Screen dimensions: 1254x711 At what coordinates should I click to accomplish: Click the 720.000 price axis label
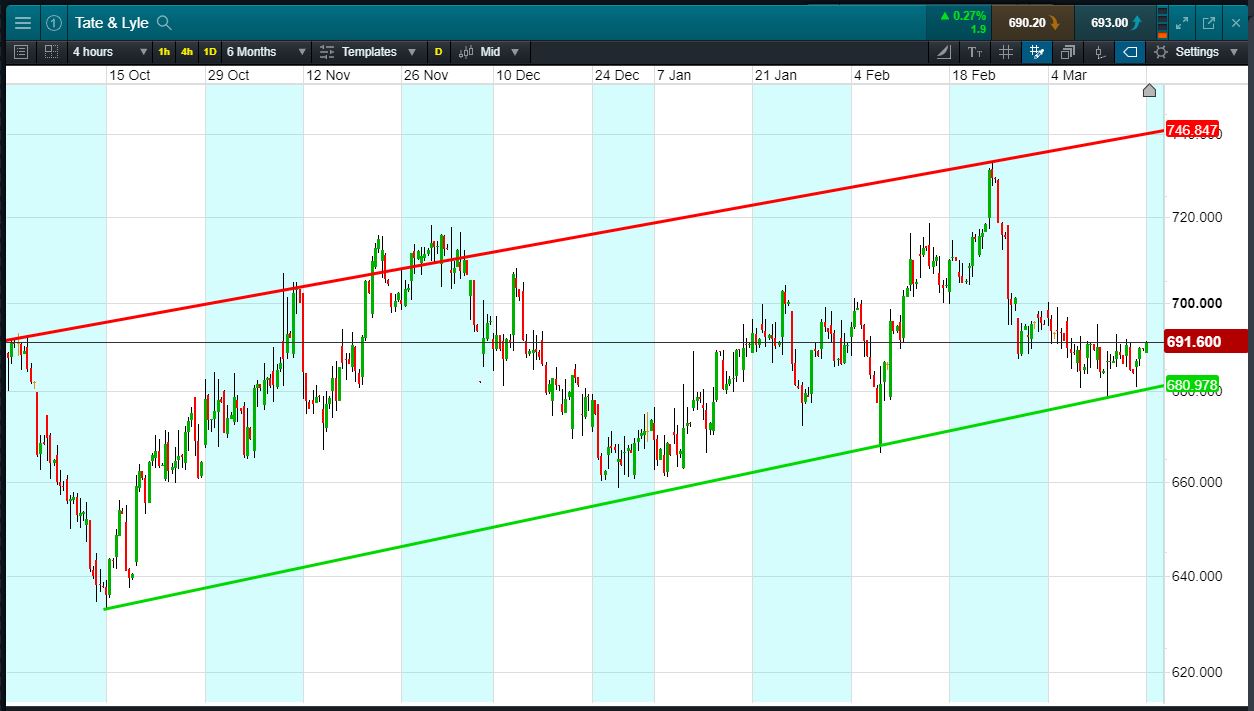tap(1196, 216)
